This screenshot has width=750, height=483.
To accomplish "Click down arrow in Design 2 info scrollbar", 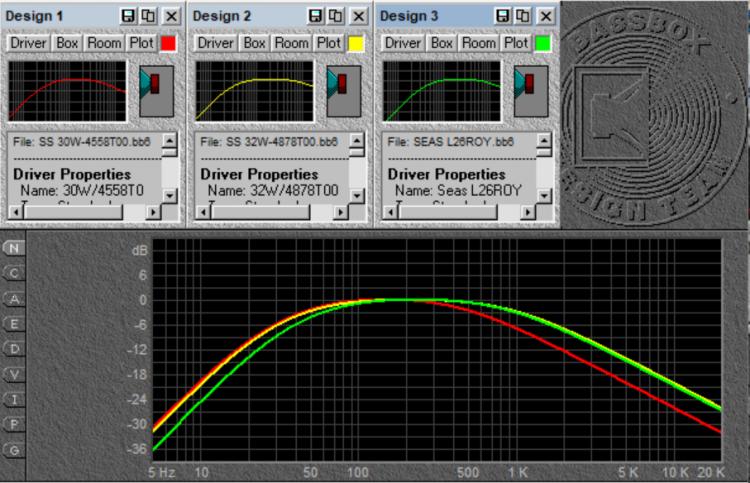I will (x=357, y=195).
